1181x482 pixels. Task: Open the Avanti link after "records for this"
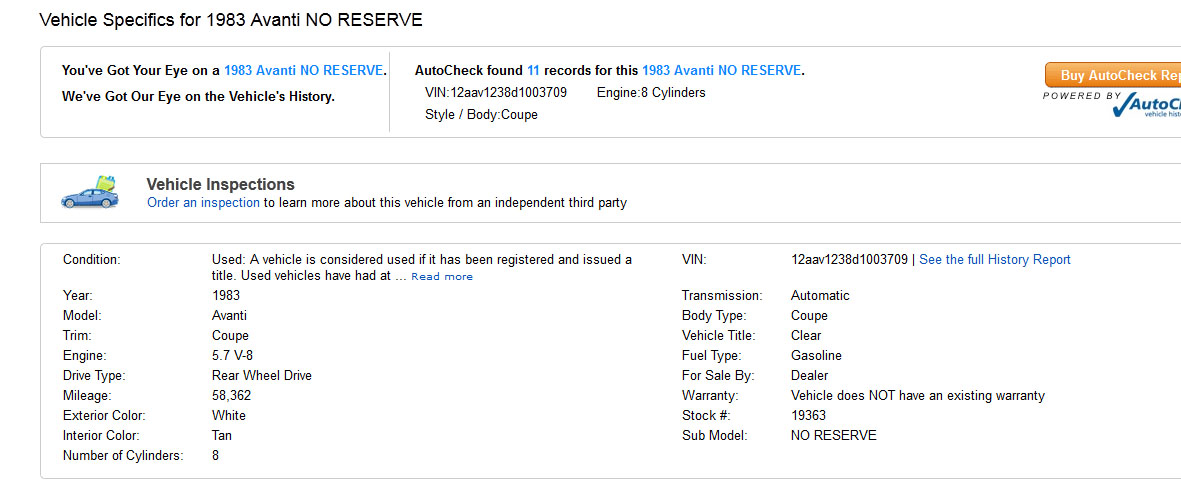coord(721,71)
